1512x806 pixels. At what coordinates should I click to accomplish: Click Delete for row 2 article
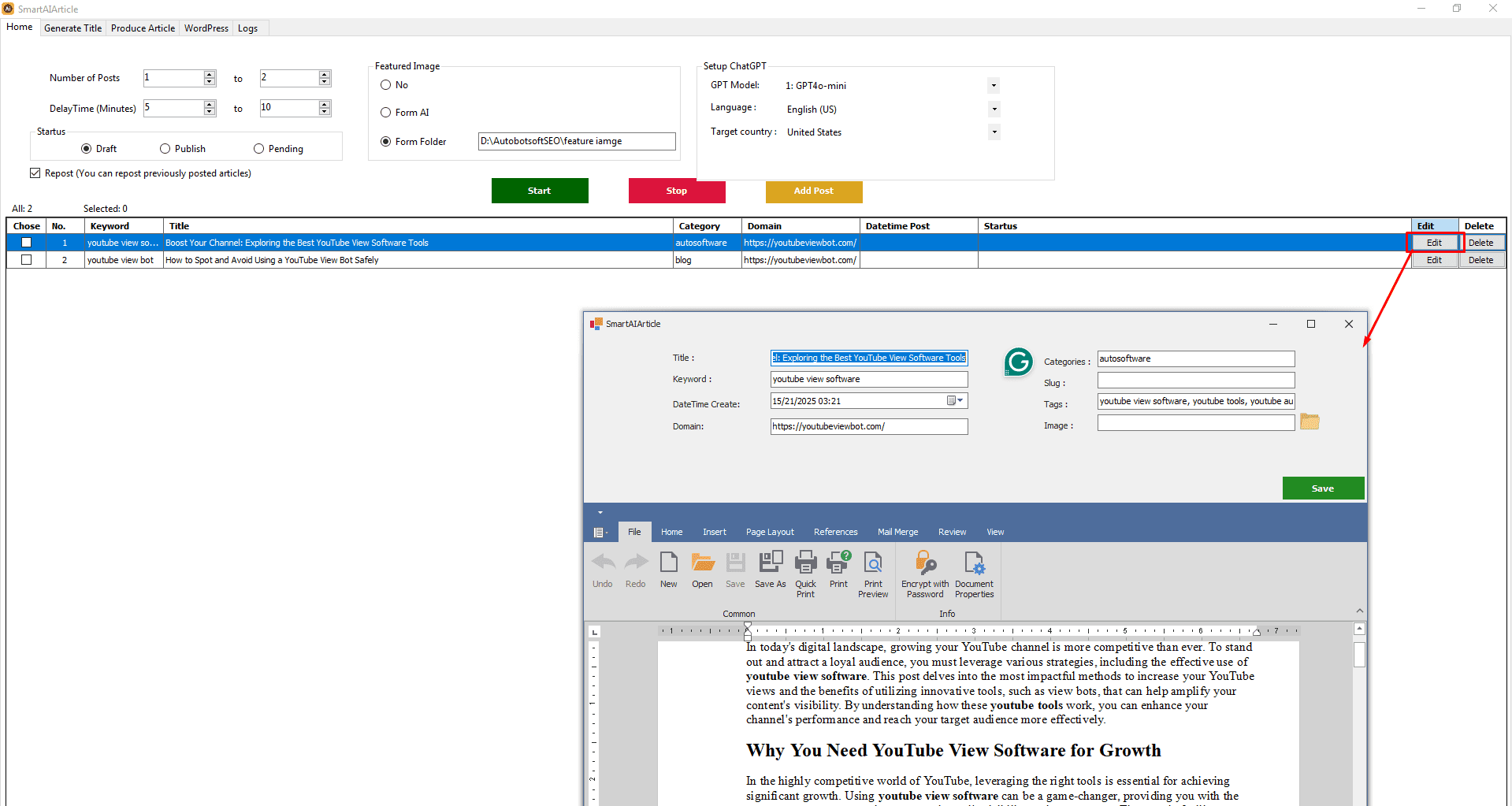coord(1481,260)
